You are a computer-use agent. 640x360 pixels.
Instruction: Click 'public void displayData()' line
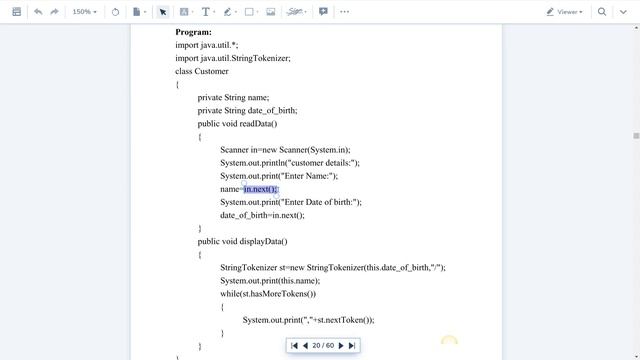242,241
